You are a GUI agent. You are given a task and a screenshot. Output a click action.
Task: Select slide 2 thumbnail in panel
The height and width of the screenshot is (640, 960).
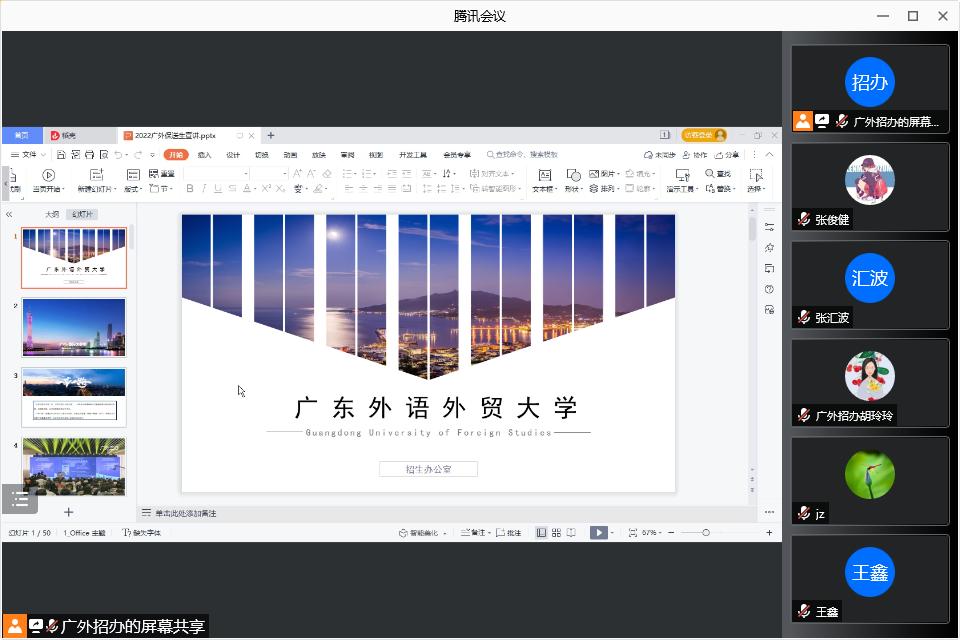point(74,327)
